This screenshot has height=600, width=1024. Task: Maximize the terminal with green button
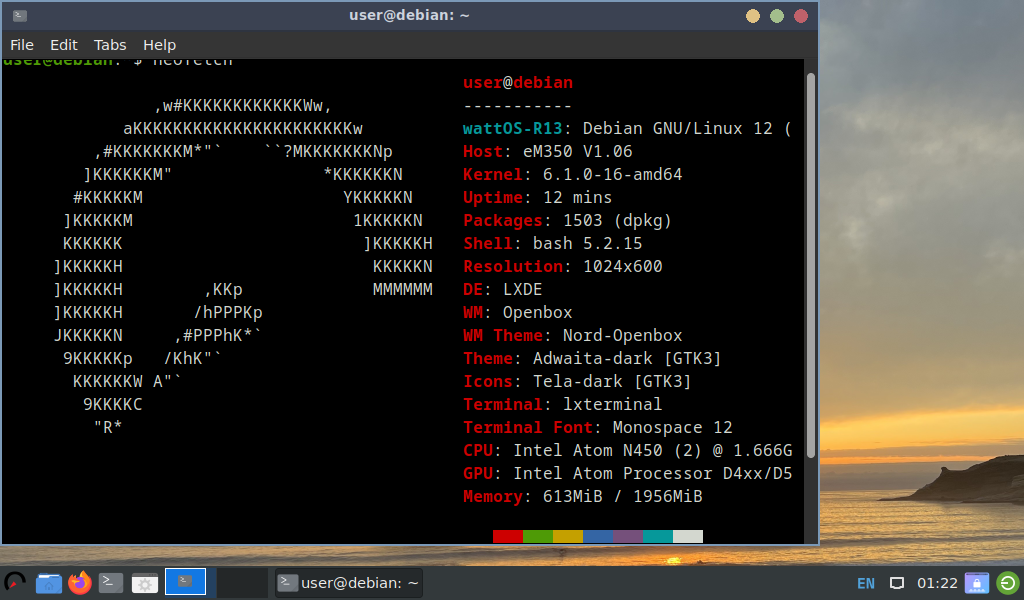click(x=776, y=16)
